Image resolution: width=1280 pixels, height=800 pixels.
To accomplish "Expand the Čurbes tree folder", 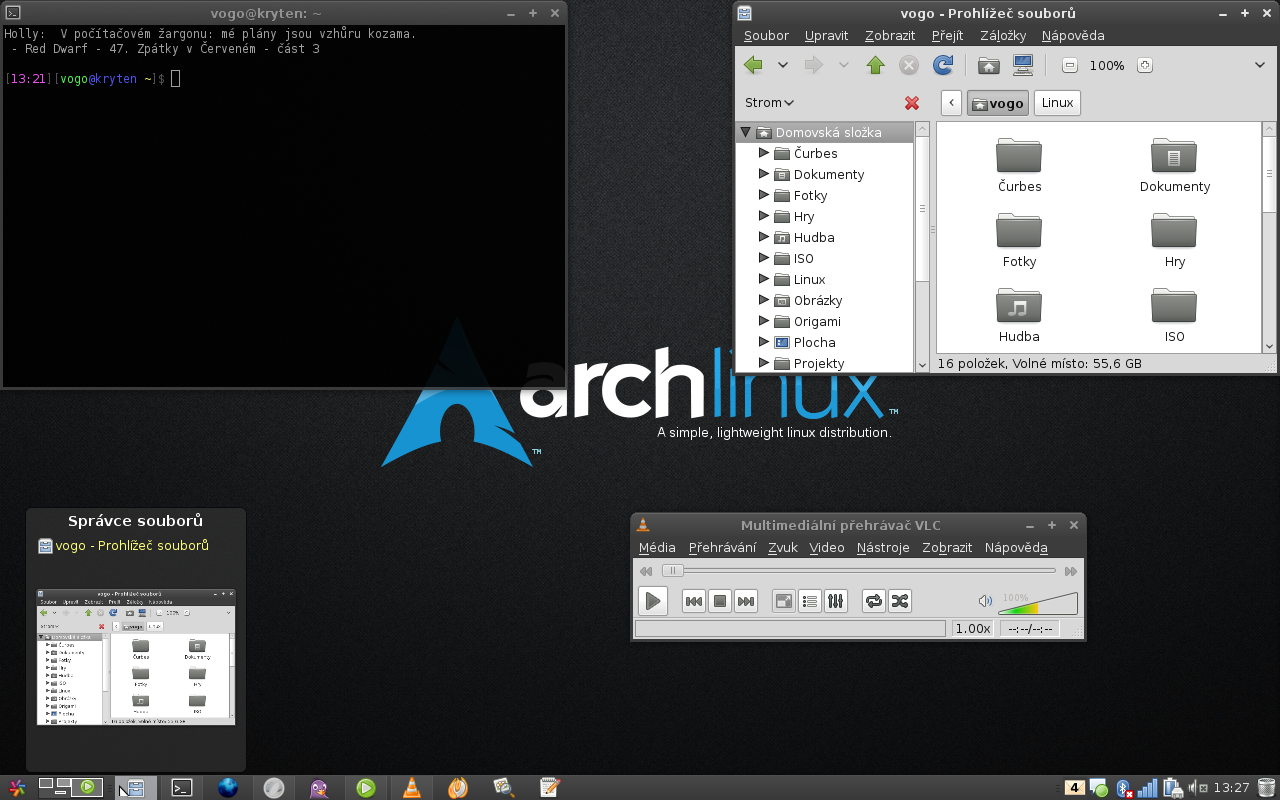I will tap(764, 153).
